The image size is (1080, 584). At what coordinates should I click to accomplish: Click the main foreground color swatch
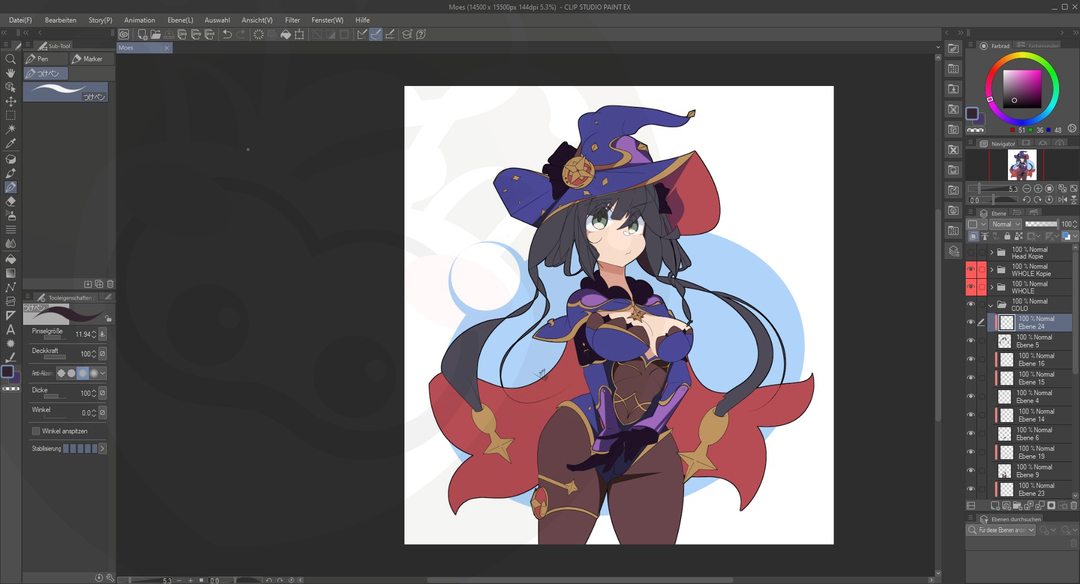[972, 114]
